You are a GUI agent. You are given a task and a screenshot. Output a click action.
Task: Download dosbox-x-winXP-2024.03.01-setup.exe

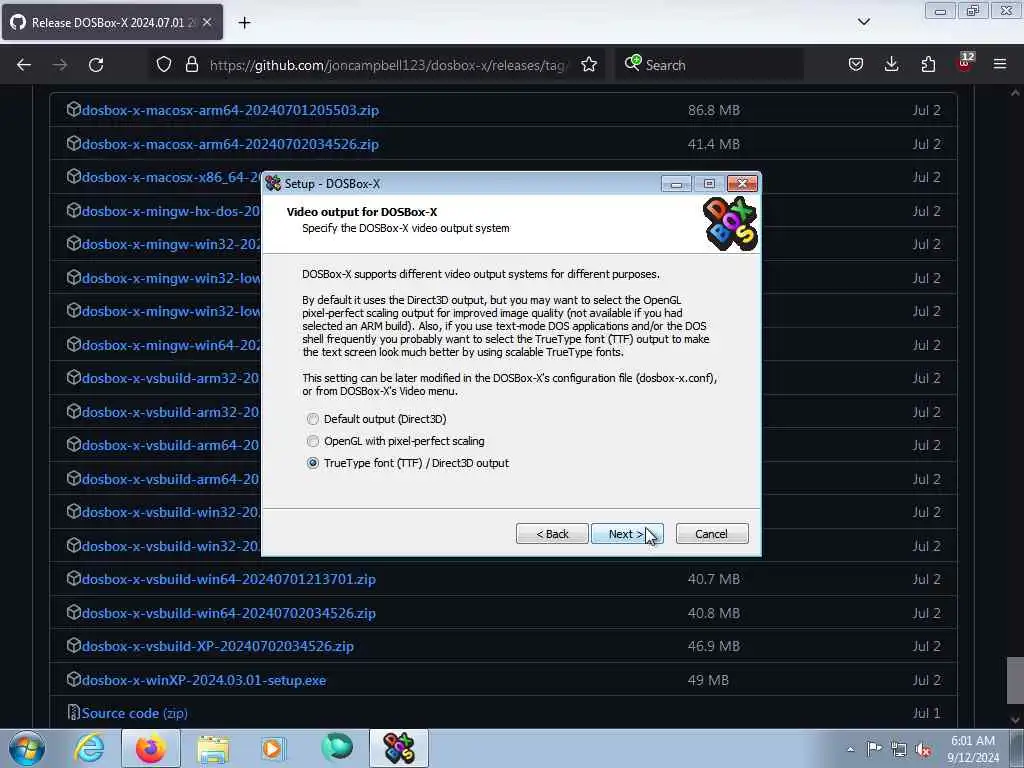[x=204, y=680]
